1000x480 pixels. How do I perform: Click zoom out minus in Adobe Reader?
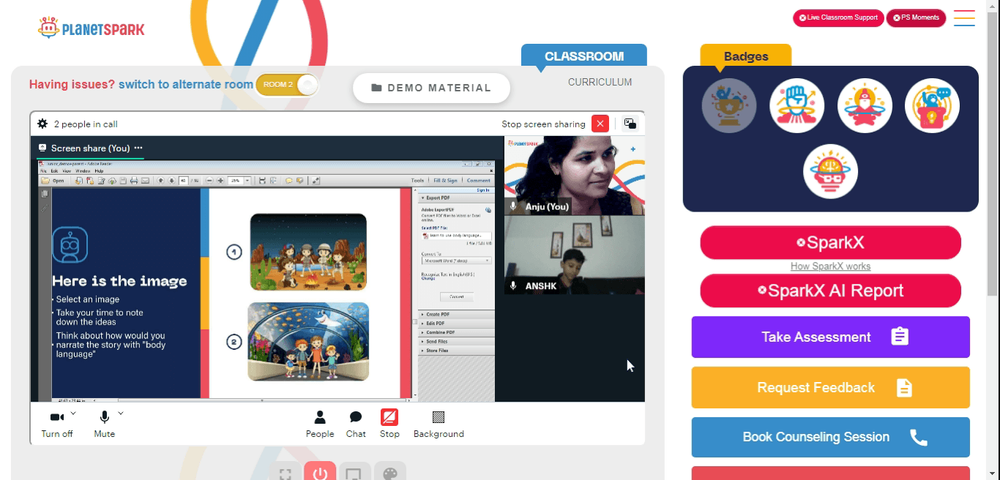210,180
